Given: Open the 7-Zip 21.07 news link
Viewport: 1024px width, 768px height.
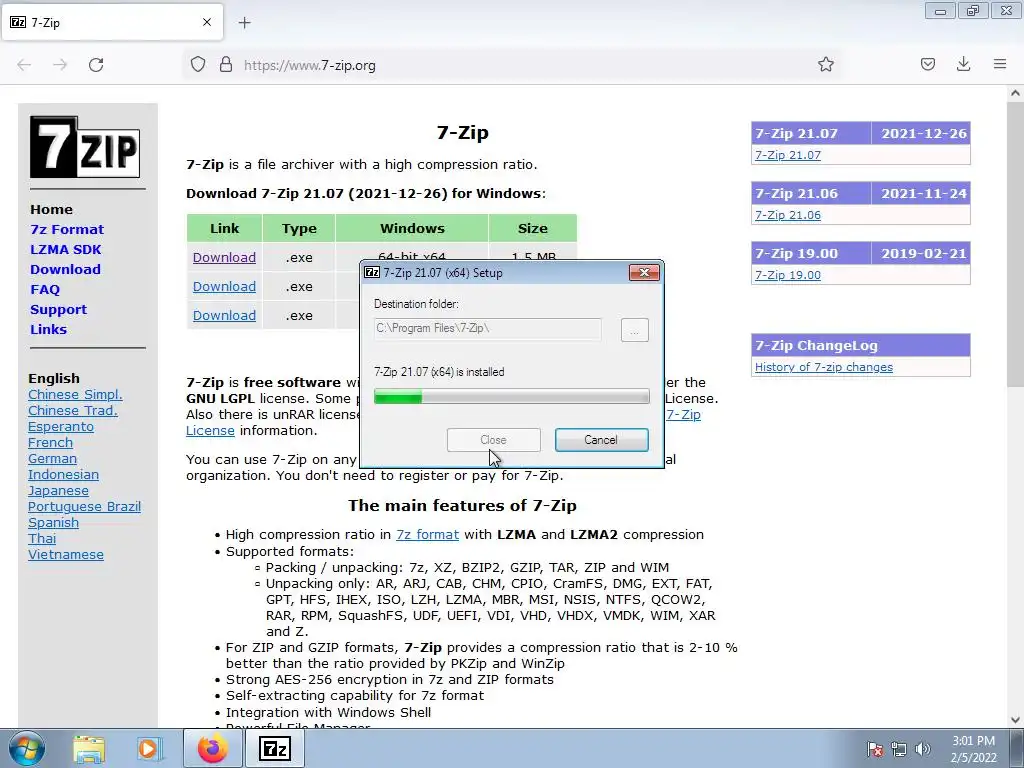Looking at the screenshot, I should tap(788, 155).
